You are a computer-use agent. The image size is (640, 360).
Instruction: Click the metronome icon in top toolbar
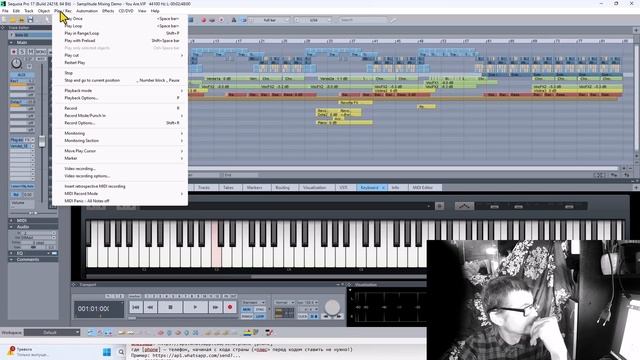[x=234, y=20]
